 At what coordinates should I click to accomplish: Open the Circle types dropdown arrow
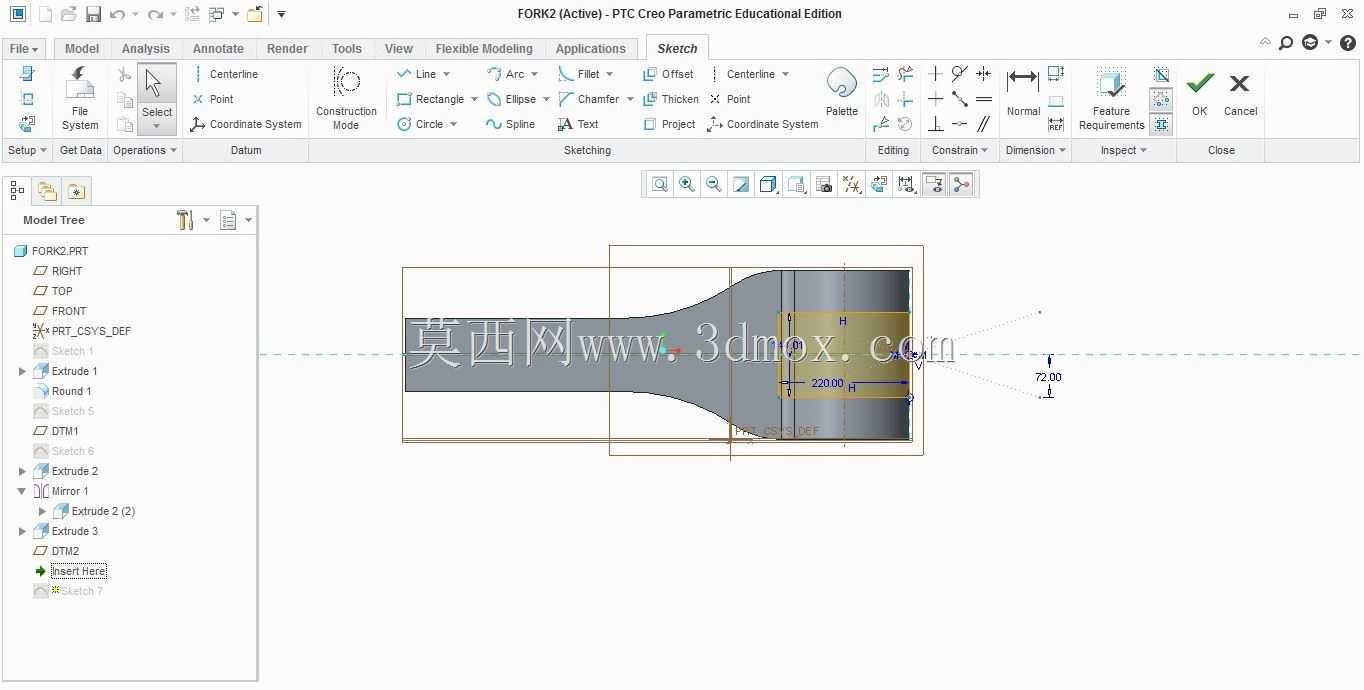(x=453, y=124)
